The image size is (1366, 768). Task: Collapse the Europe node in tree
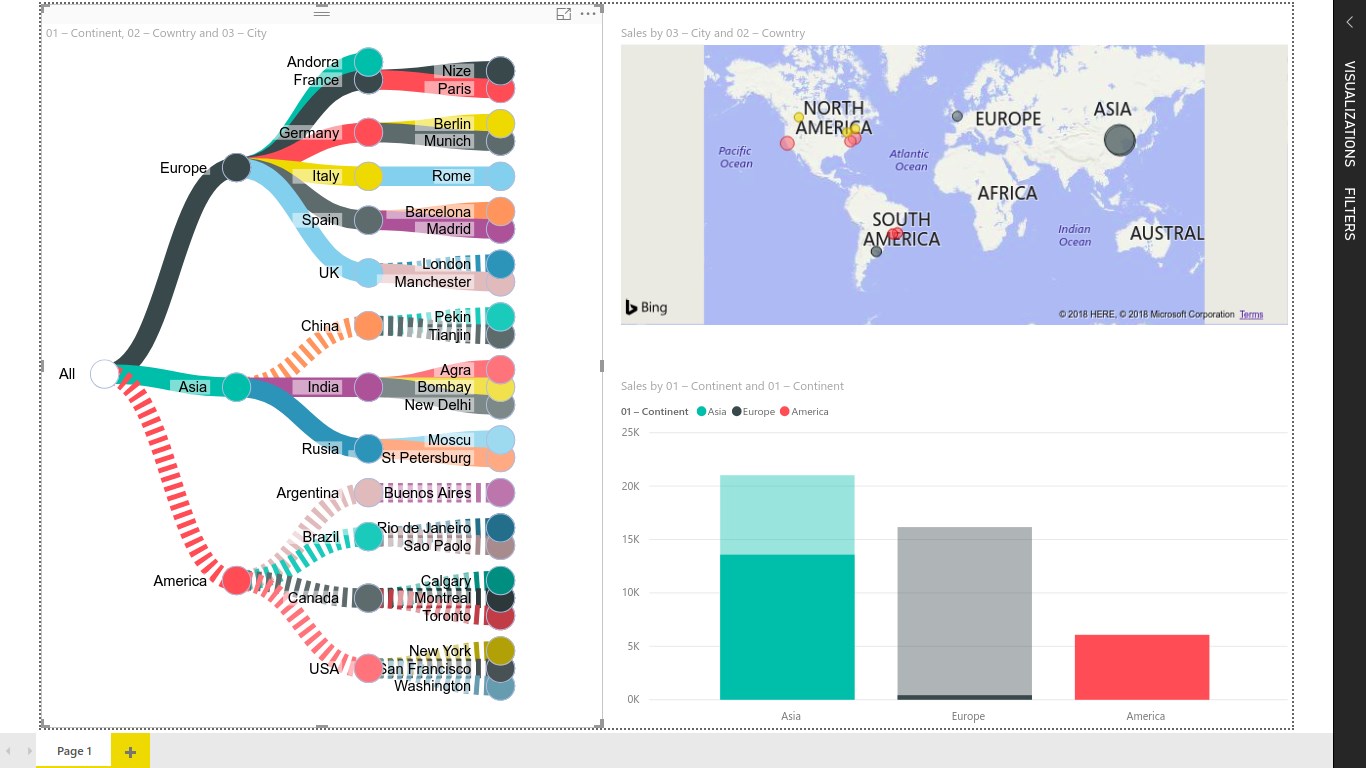(x=236, y=167)
